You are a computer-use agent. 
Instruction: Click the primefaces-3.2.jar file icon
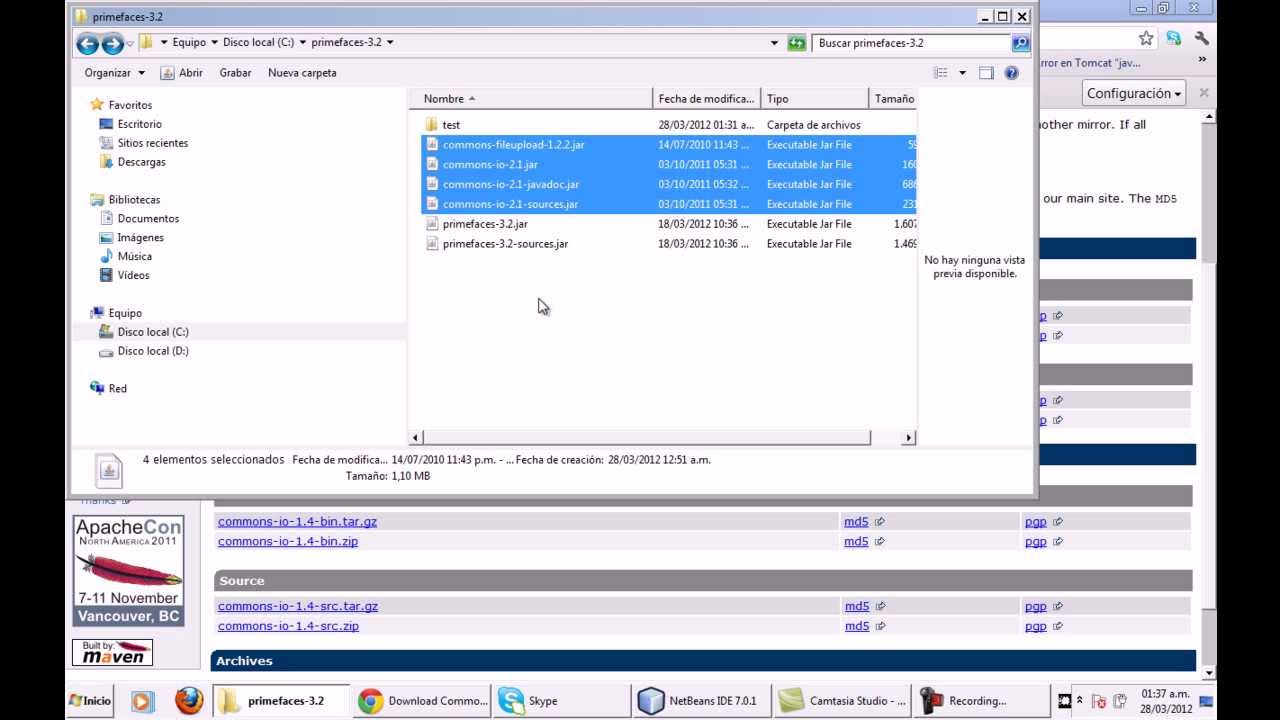[432, 224]
